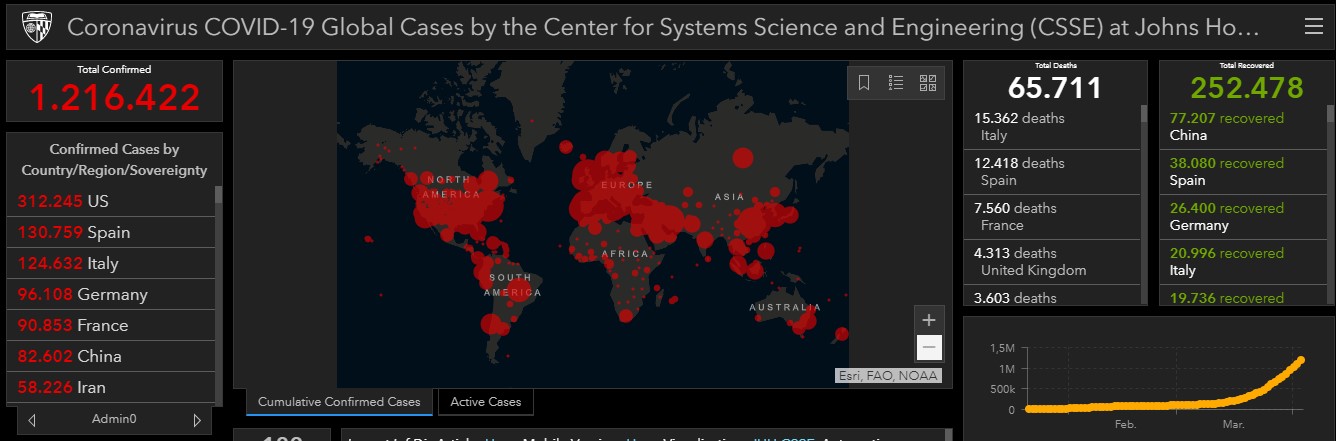The height and width of the screenshot is (441, 1336).
Task: Click Italy 20.996 recovered entry
Action: tap(1243, 262)
